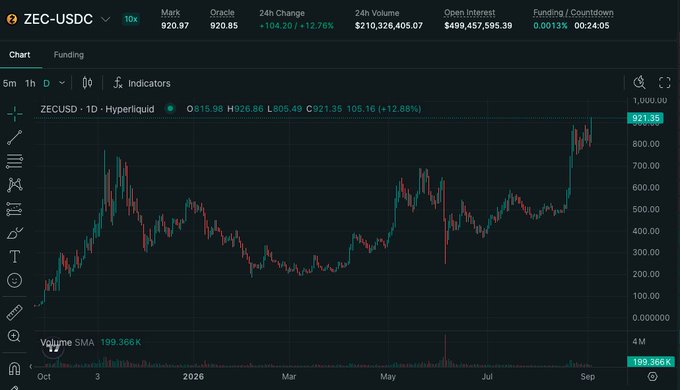Image resolution: width=680 pixels, height=390 pixels.
Task: Click the Mark price label
Action: [170, 13]
